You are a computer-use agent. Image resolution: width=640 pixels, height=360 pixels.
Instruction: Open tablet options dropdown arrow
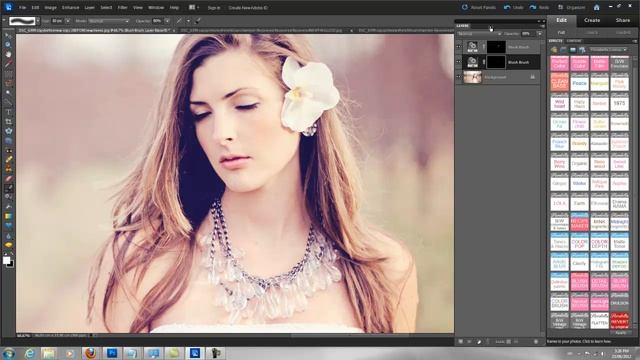pyautogui.click(x=188, y=20)
